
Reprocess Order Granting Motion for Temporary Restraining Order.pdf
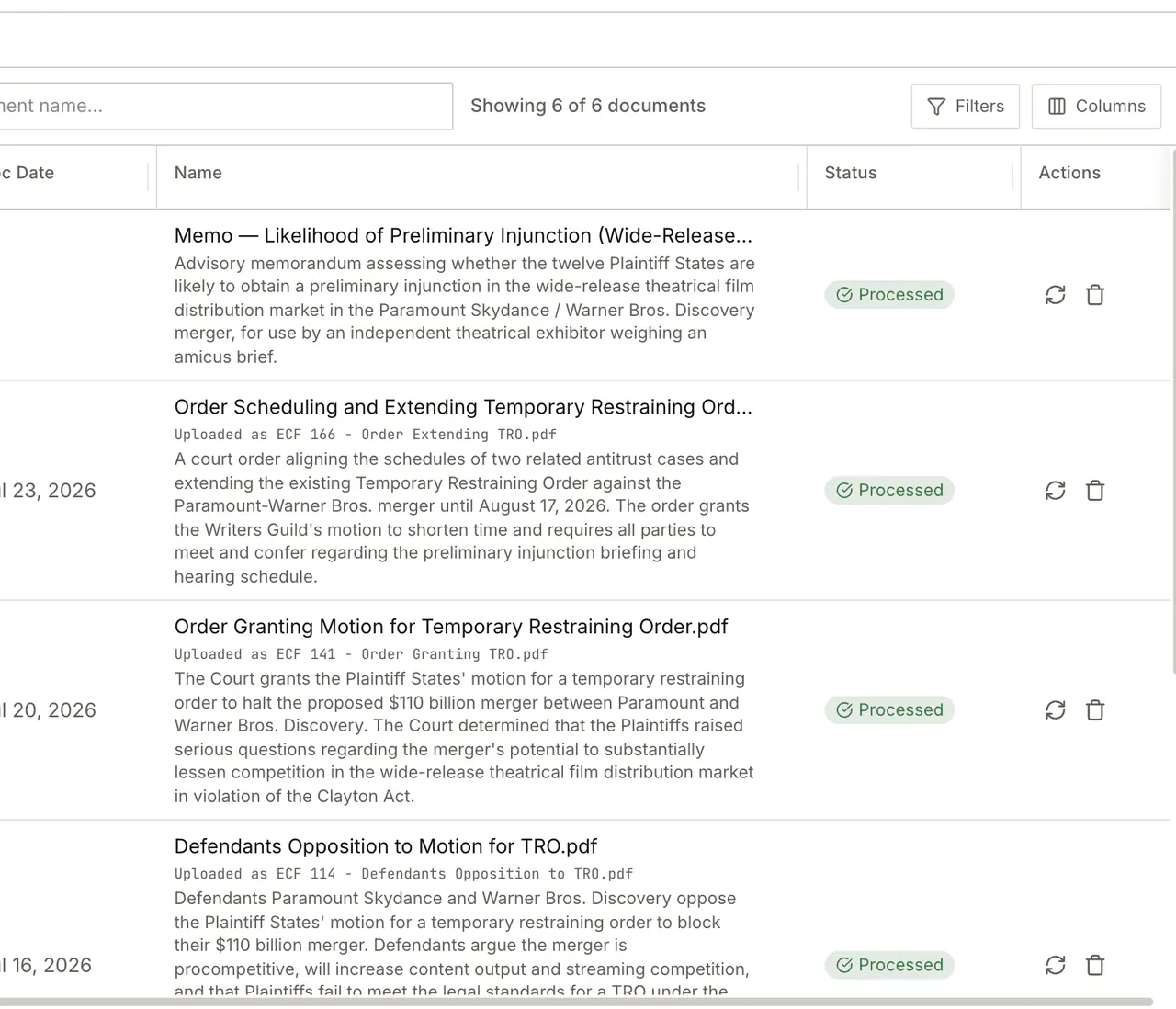tap(1056, 710)
